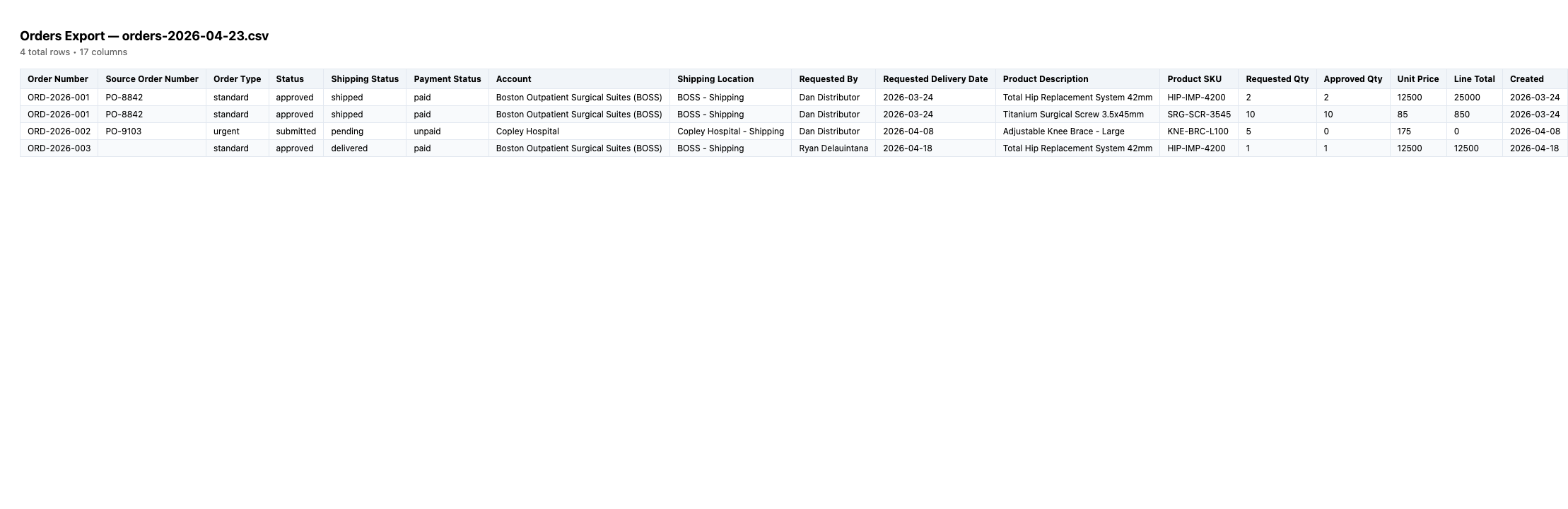Click the Line Total column header
Viewport: 1568px width, 509px height.
click(x=1475, y=79)
